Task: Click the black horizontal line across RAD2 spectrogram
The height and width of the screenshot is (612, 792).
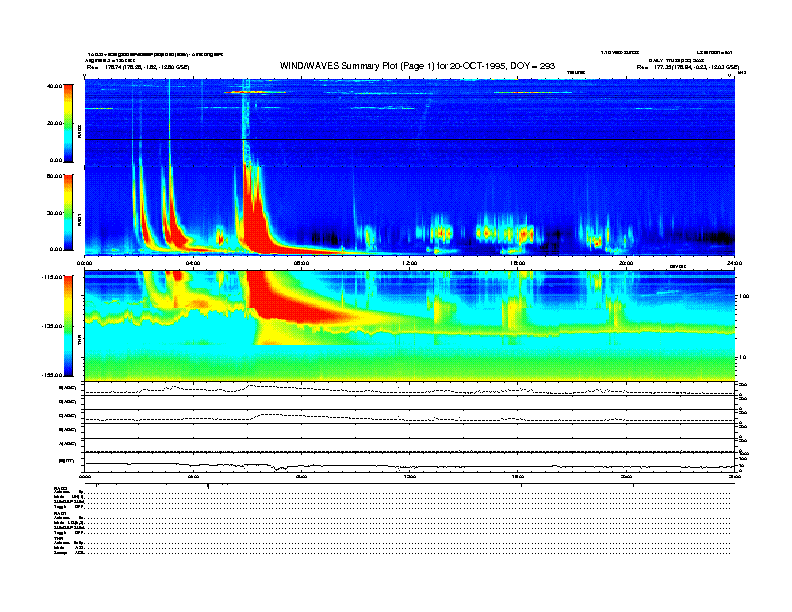Action: (x=410, y=139)
